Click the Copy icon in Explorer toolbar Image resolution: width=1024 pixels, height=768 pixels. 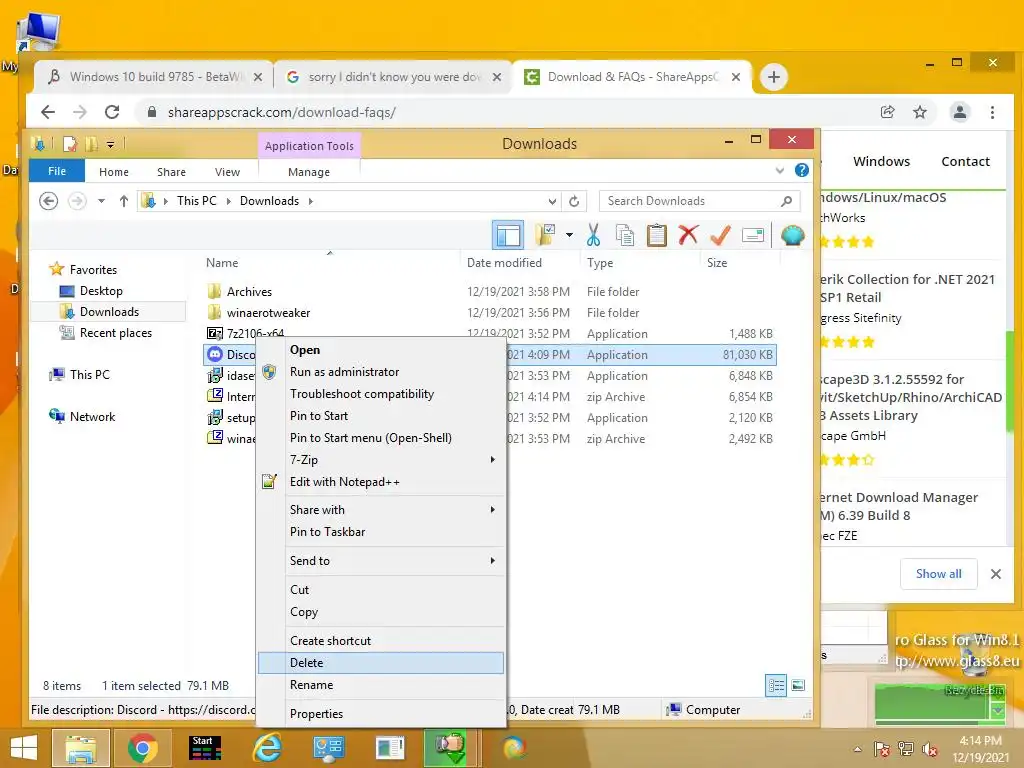tap(625, 235)
